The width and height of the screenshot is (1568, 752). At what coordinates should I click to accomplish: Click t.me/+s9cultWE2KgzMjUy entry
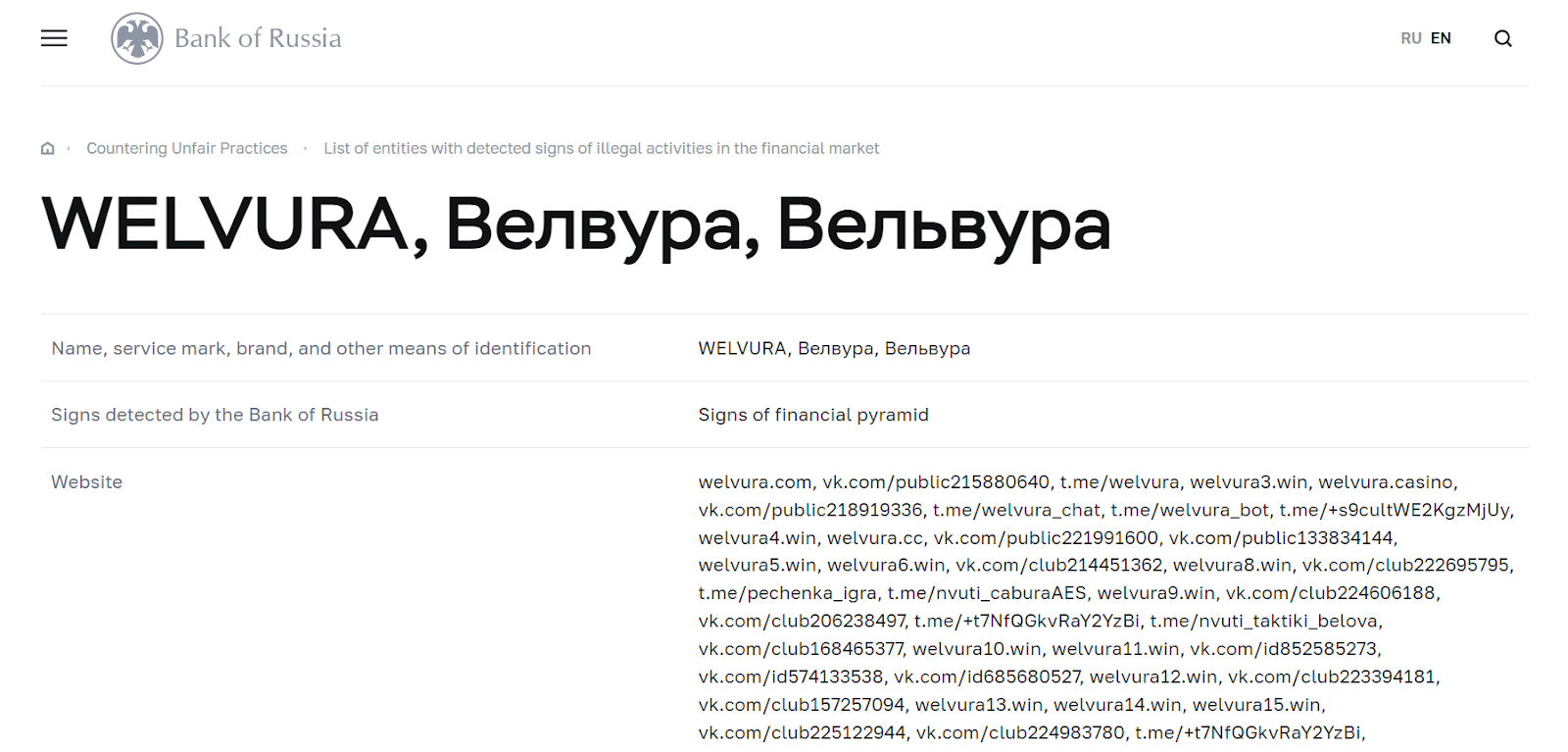pos(1395,510)
